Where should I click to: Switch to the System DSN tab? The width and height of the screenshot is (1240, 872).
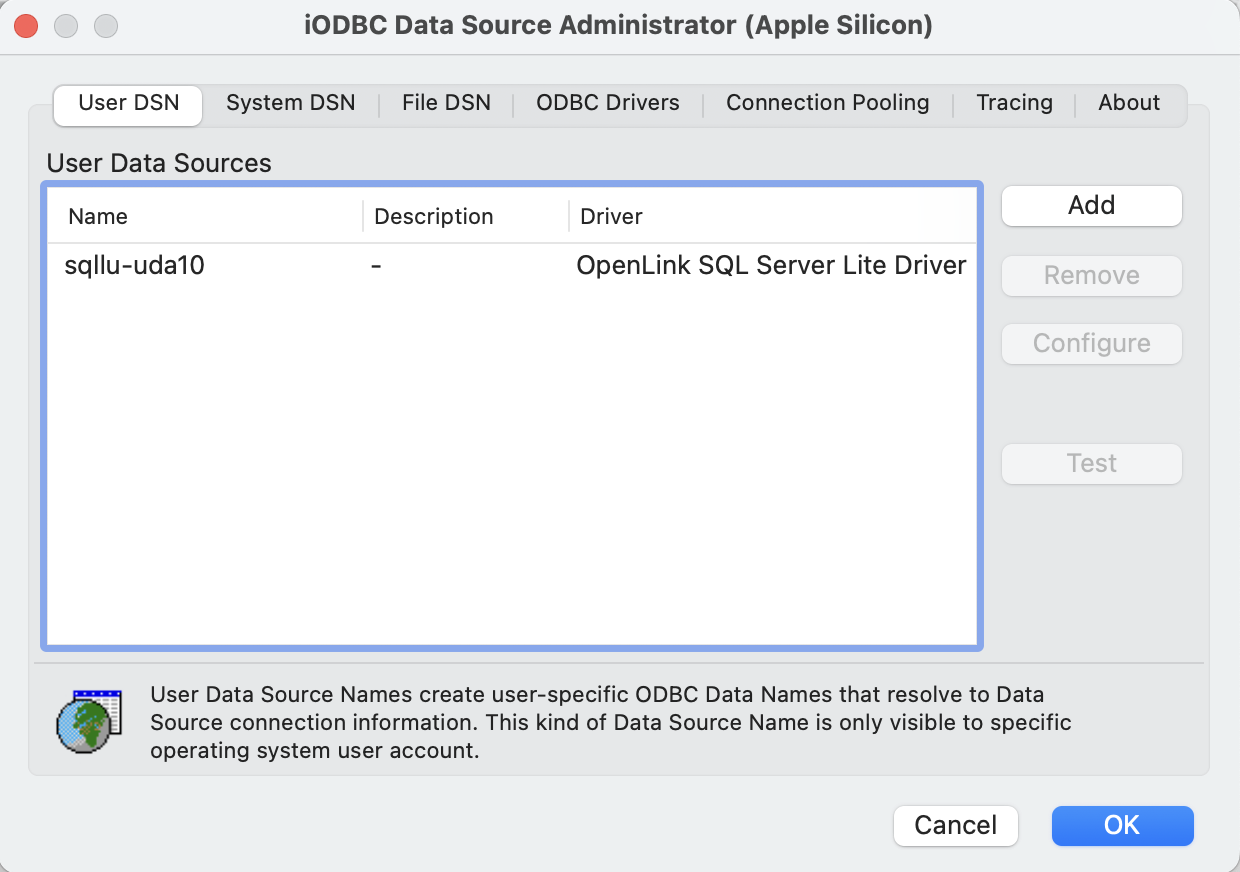tap(290, 103)
